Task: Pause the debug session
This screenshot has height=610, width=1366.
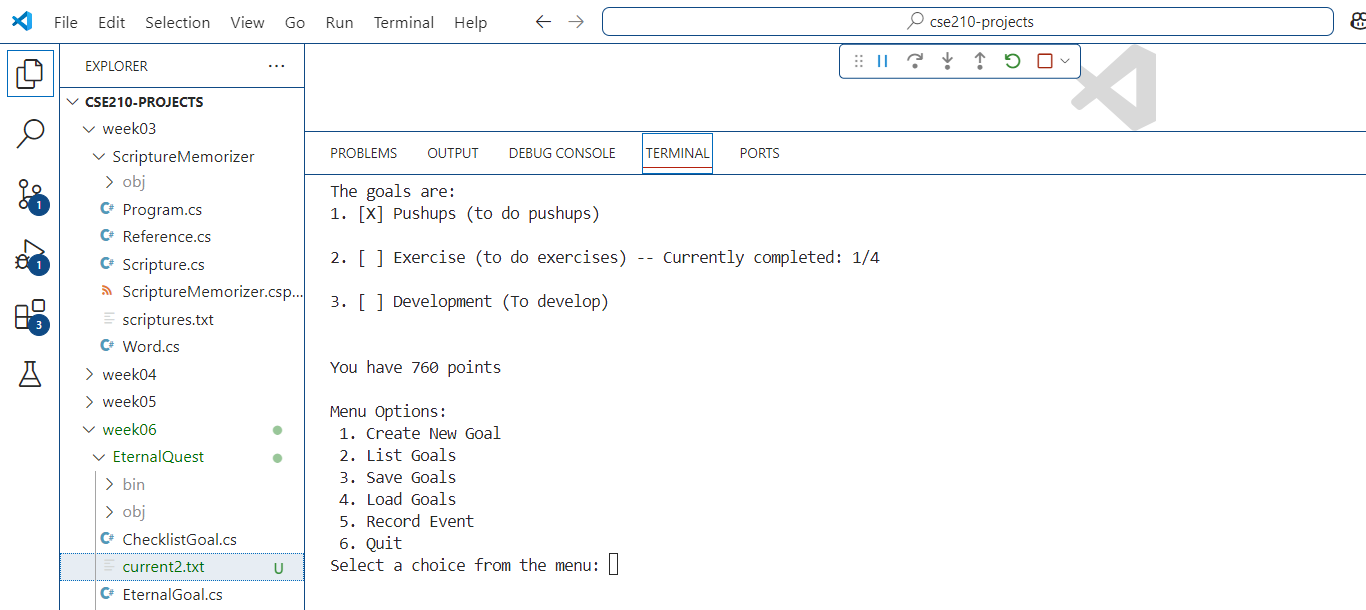Action: click(883, 61)
